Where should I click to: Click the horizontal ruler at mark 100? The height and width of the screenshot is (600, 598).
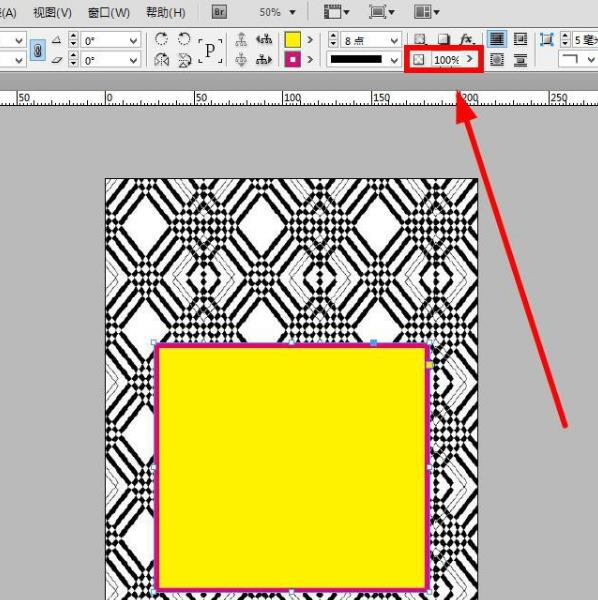(291, 98)
